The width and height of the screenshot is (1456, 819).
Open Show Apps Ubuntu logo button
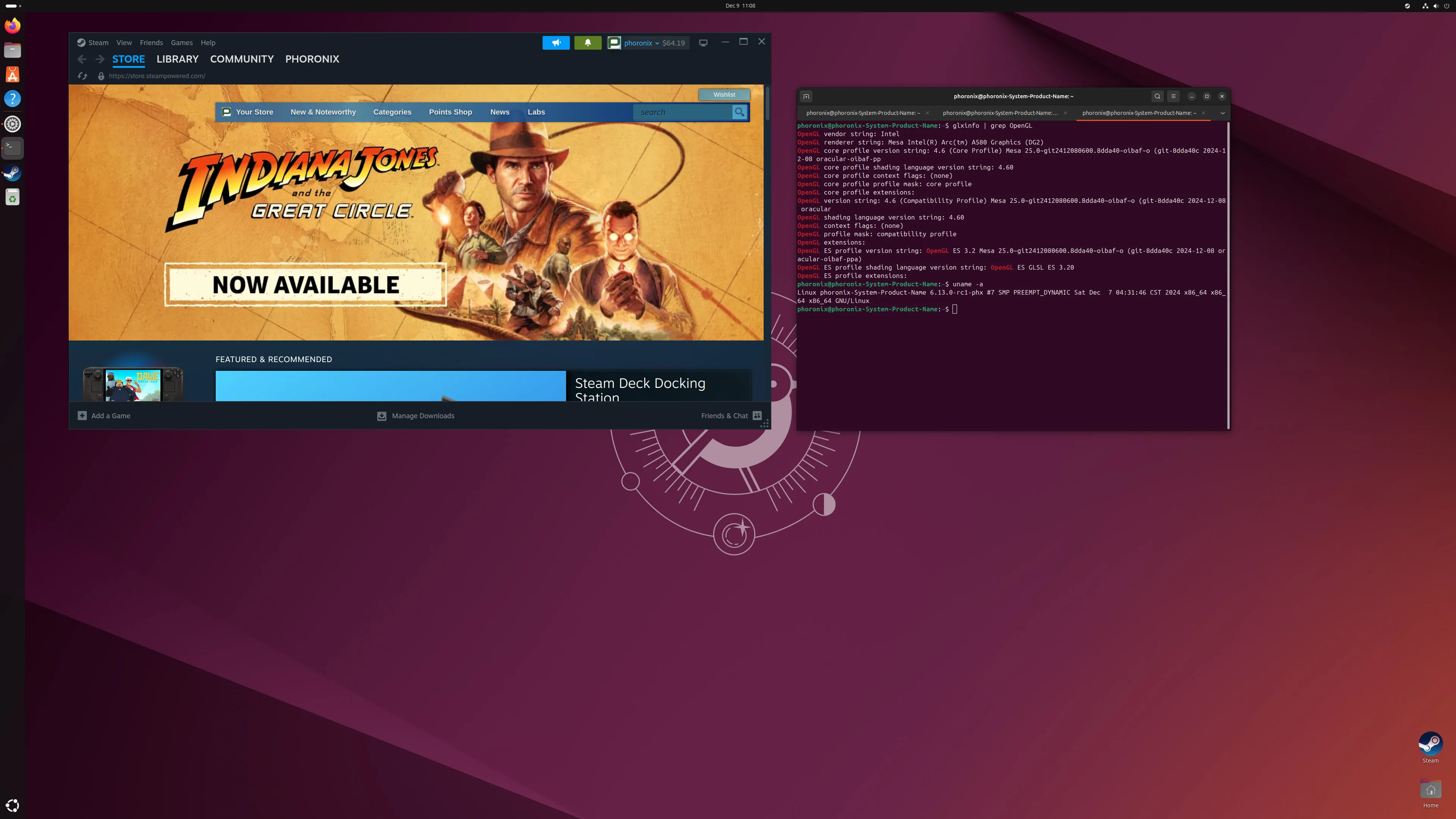click(13, 805)
